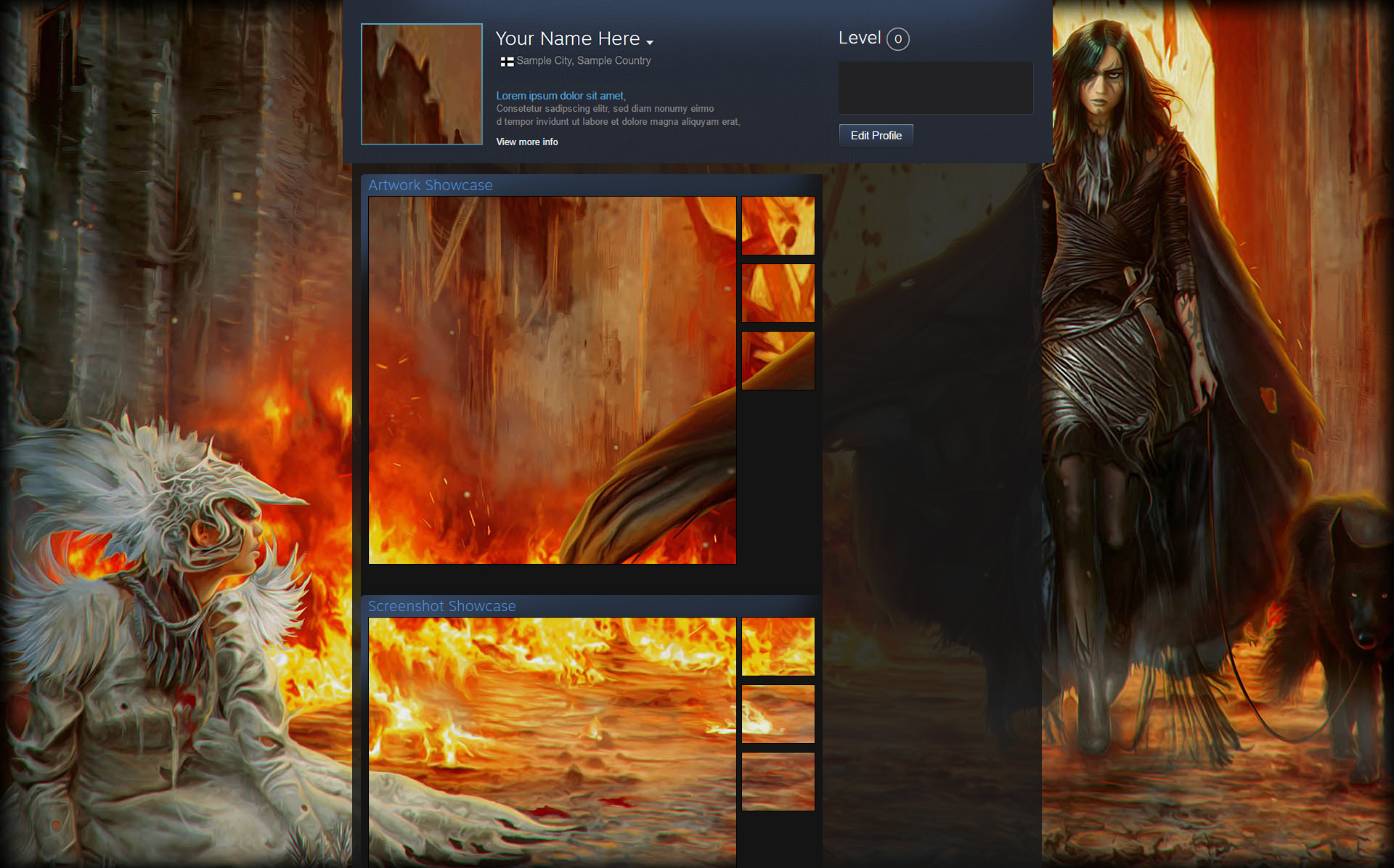Click the country flag icon

tap(507, 62)
